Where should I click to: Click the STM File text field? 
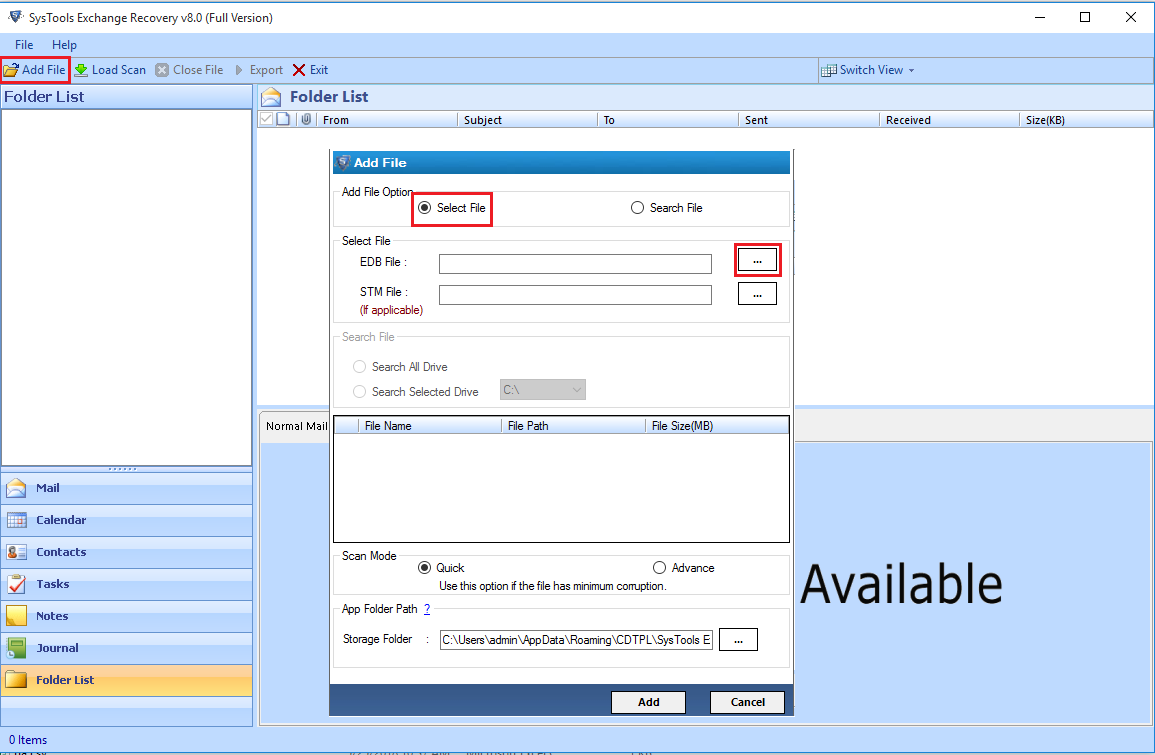tap(575, 295)
